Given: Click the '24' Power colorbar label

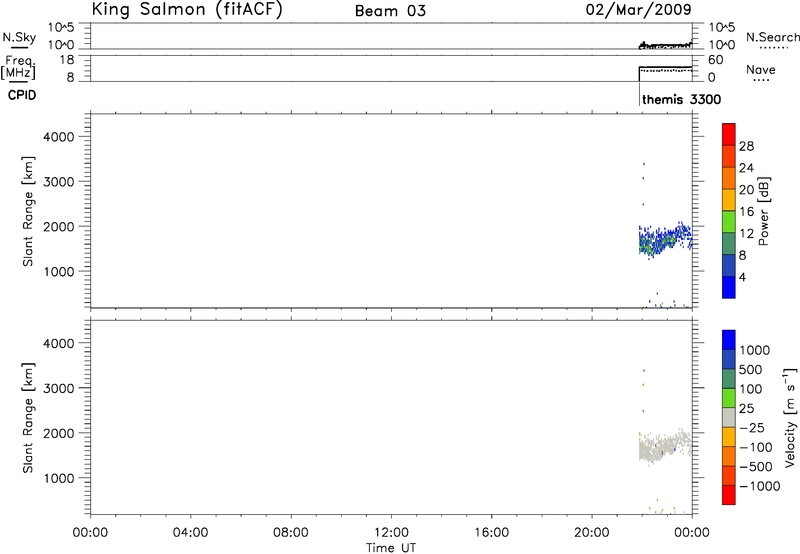Looking at the screenshot, I should point(746,168).
